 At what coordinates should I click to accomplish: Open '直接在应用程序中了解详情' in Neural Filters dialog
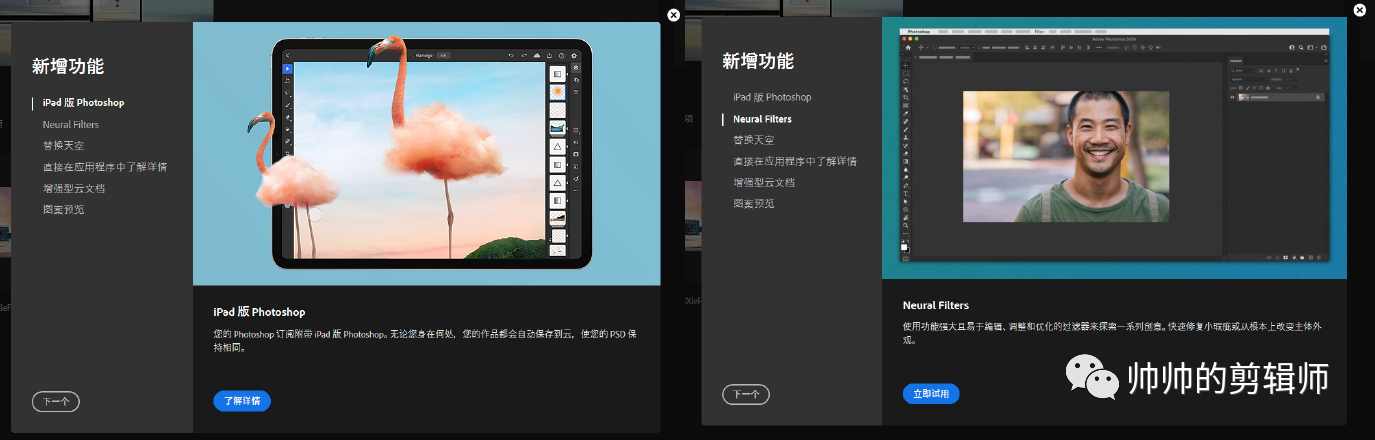tap(794, 161)
